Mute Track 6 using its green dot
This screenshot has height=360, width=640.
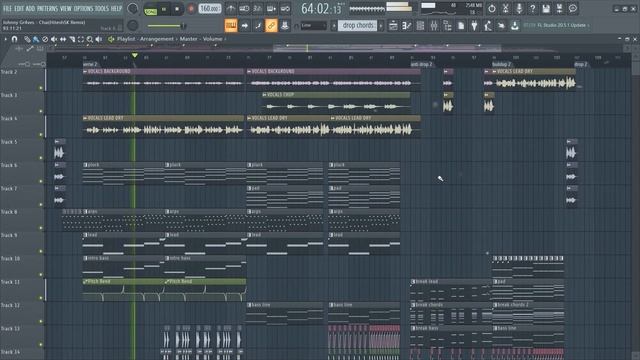(41, 181)
